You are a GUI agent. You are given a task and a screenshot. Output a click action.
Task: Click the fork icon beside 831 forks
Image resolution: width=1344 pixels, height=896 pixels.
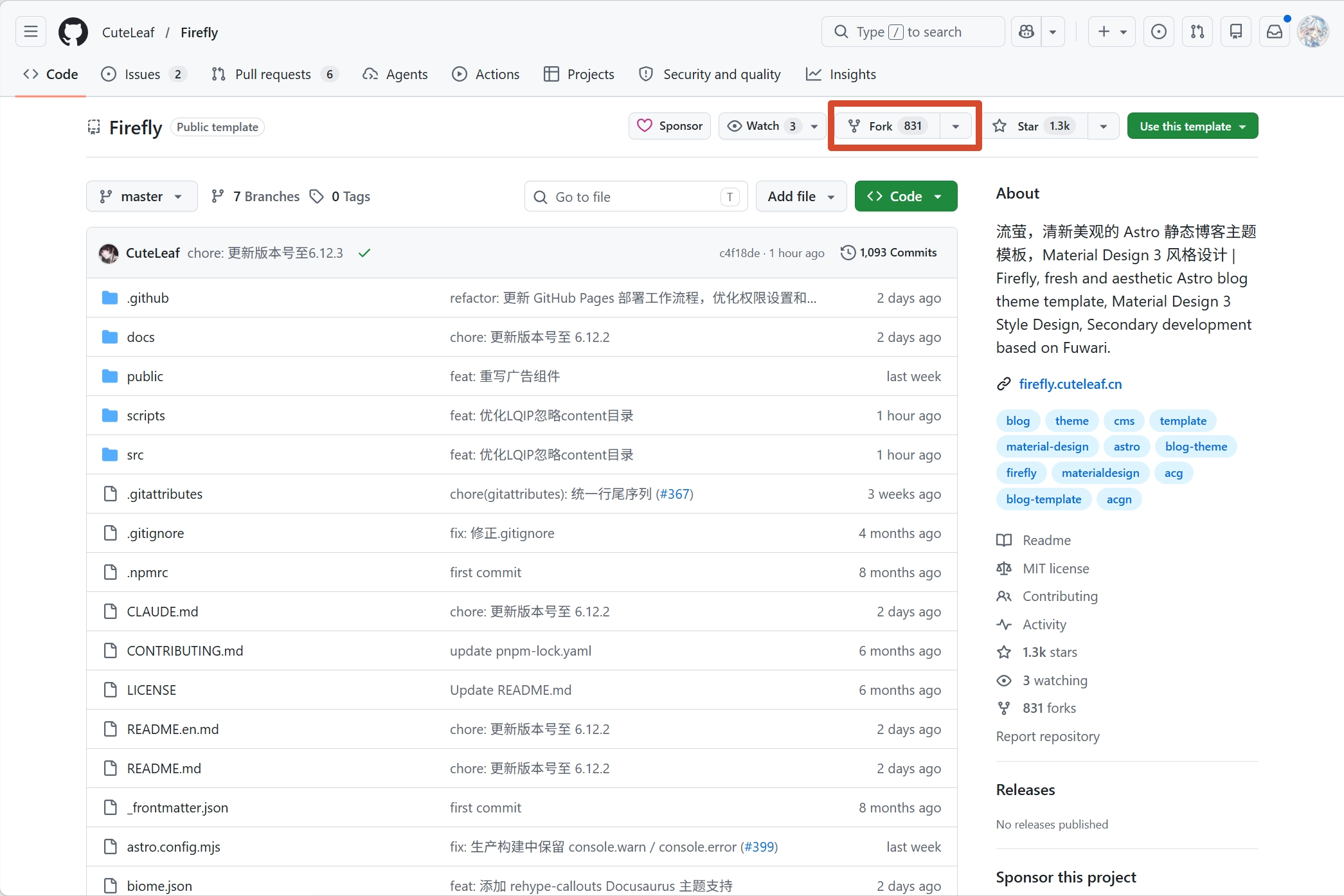(1004, 708)
